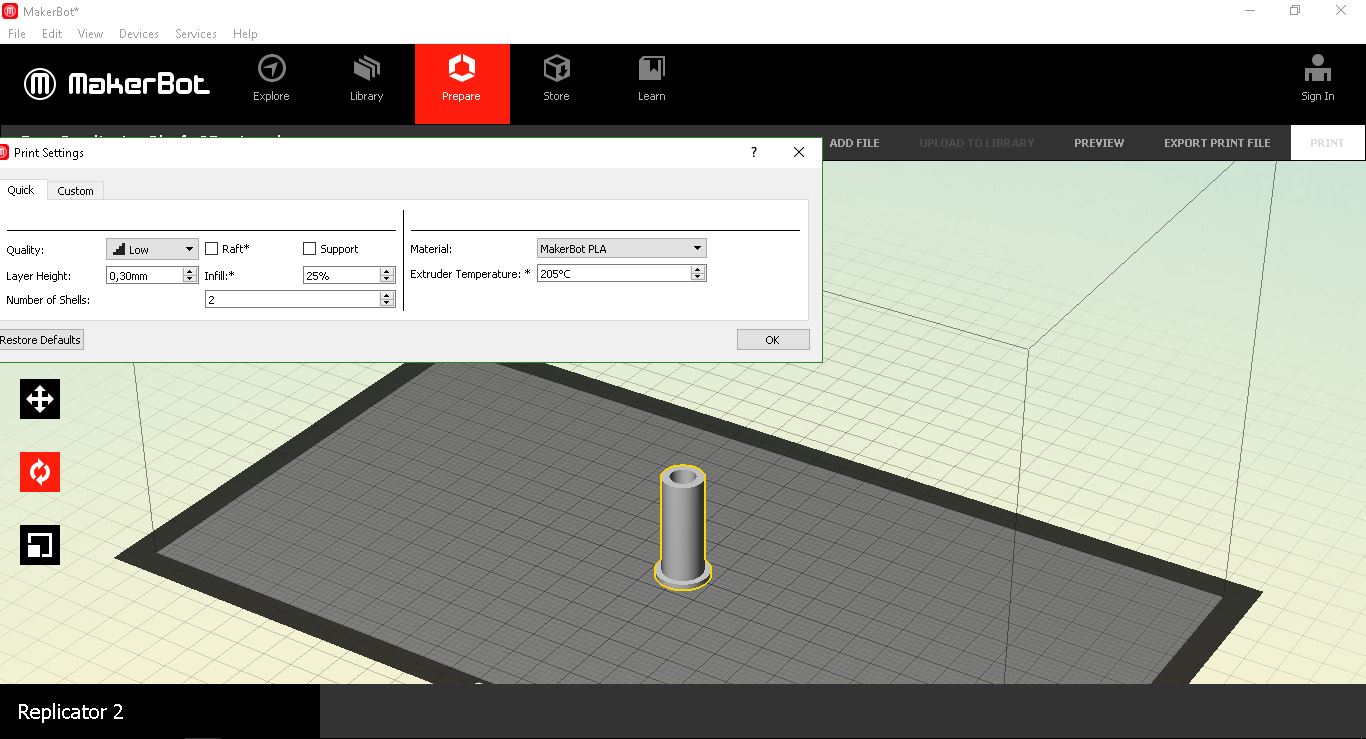Click the Number of Shells stepper arrows
This screenshot has width=1366, height=739.
click(x=387, y=299)
